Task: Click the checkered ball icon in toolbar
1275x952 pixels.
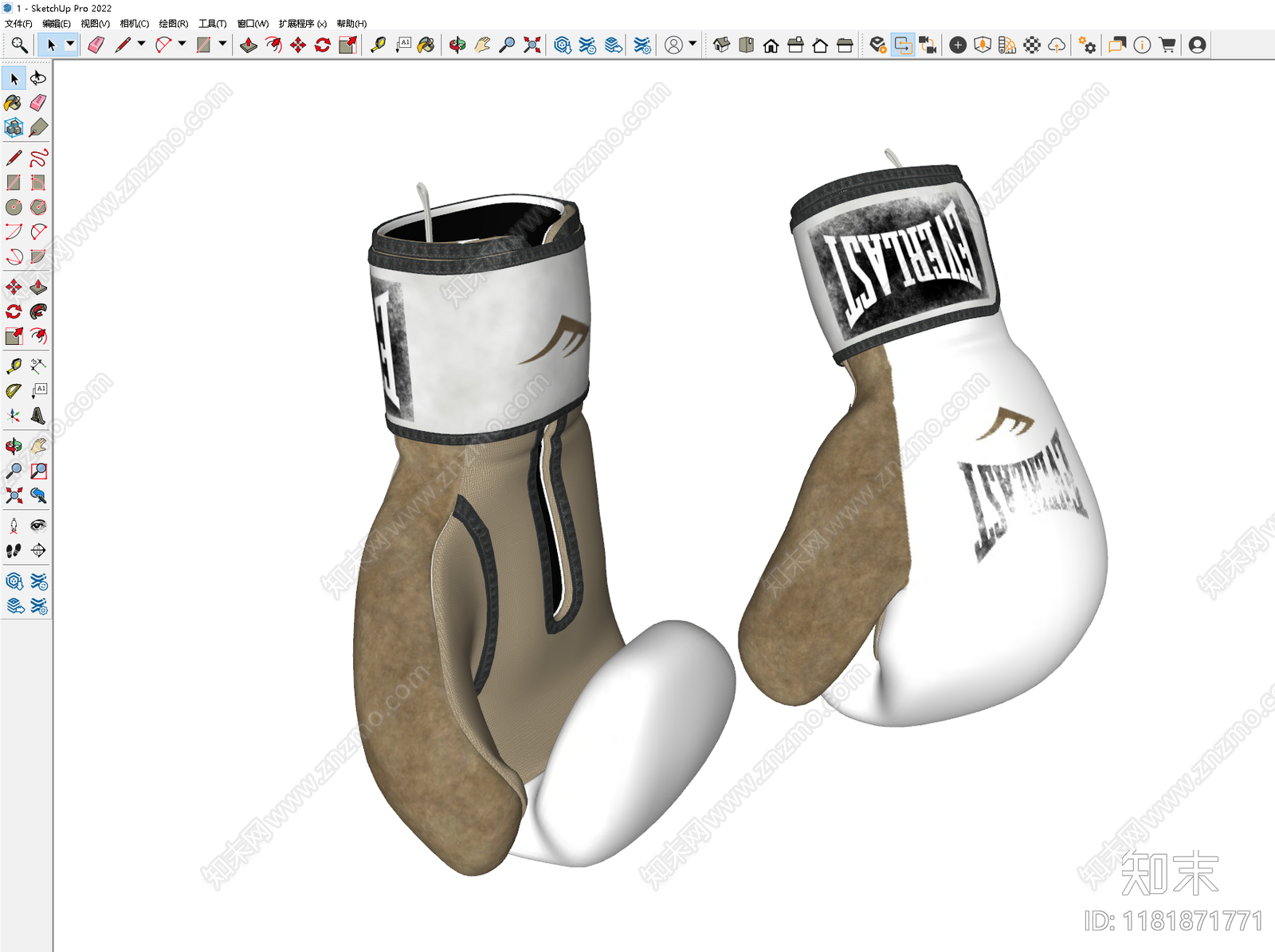Action: point(1032,45)
